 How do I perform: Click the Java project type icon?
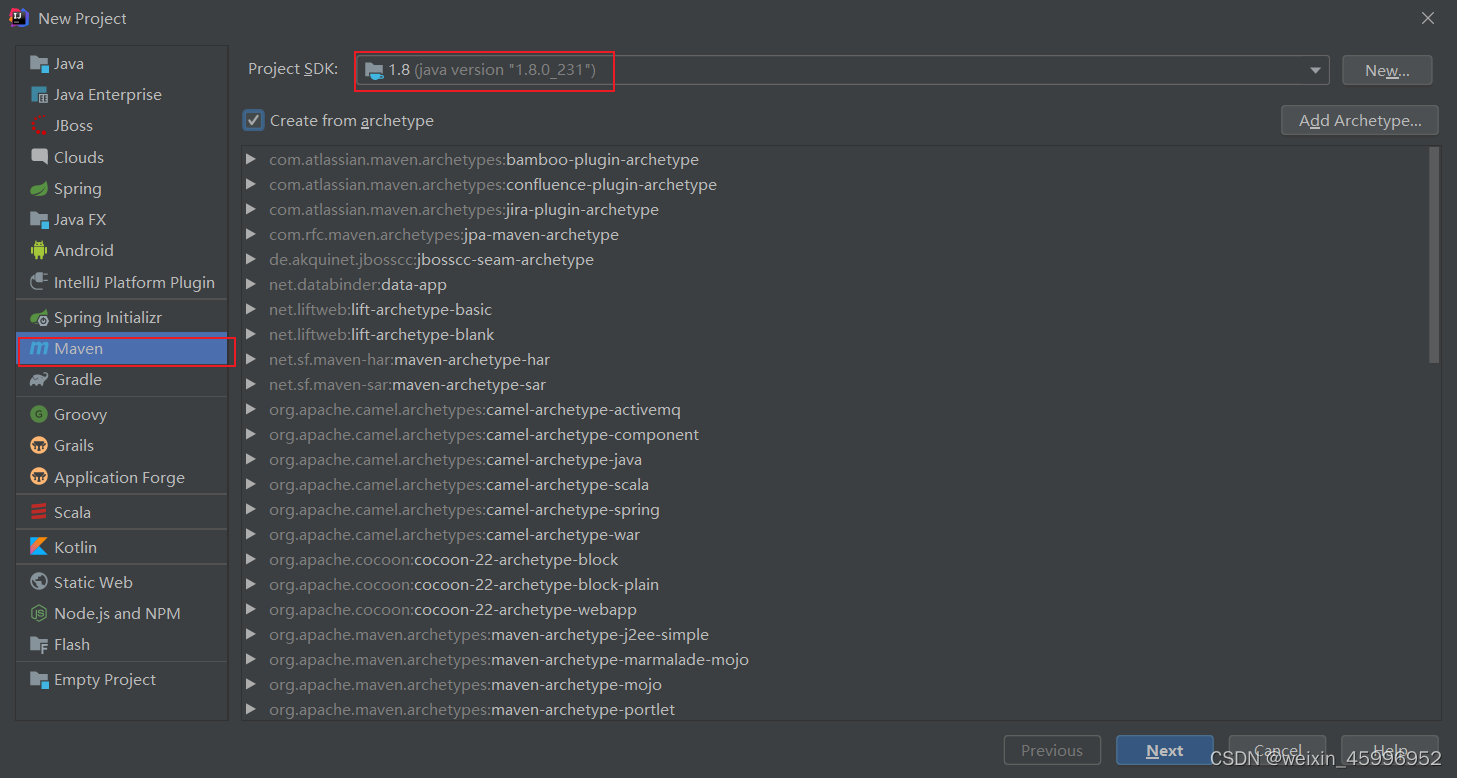[x=39, y=64]
